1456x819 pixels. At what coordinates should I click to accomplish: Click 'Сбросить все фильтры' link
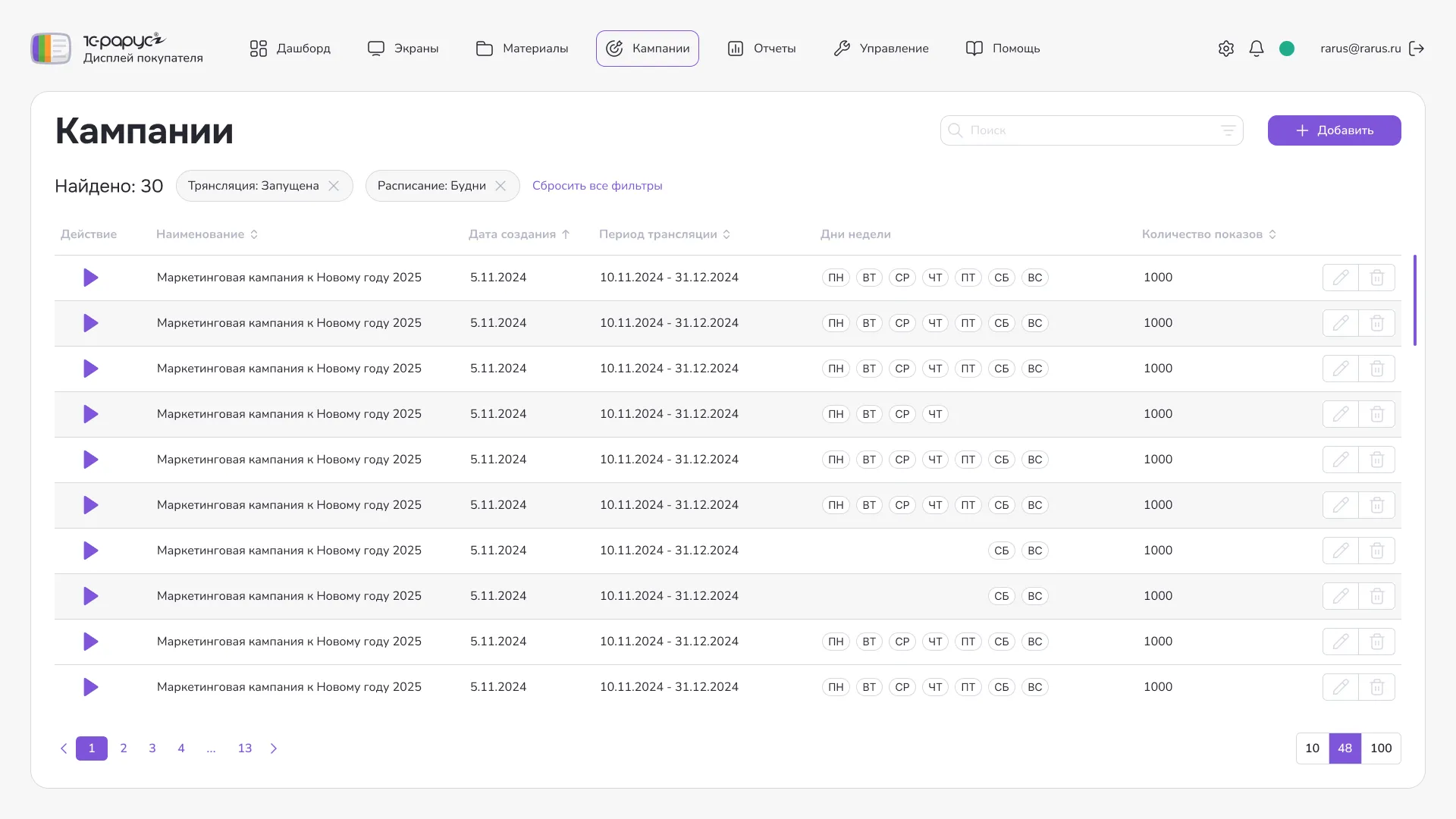coord(597,186)
